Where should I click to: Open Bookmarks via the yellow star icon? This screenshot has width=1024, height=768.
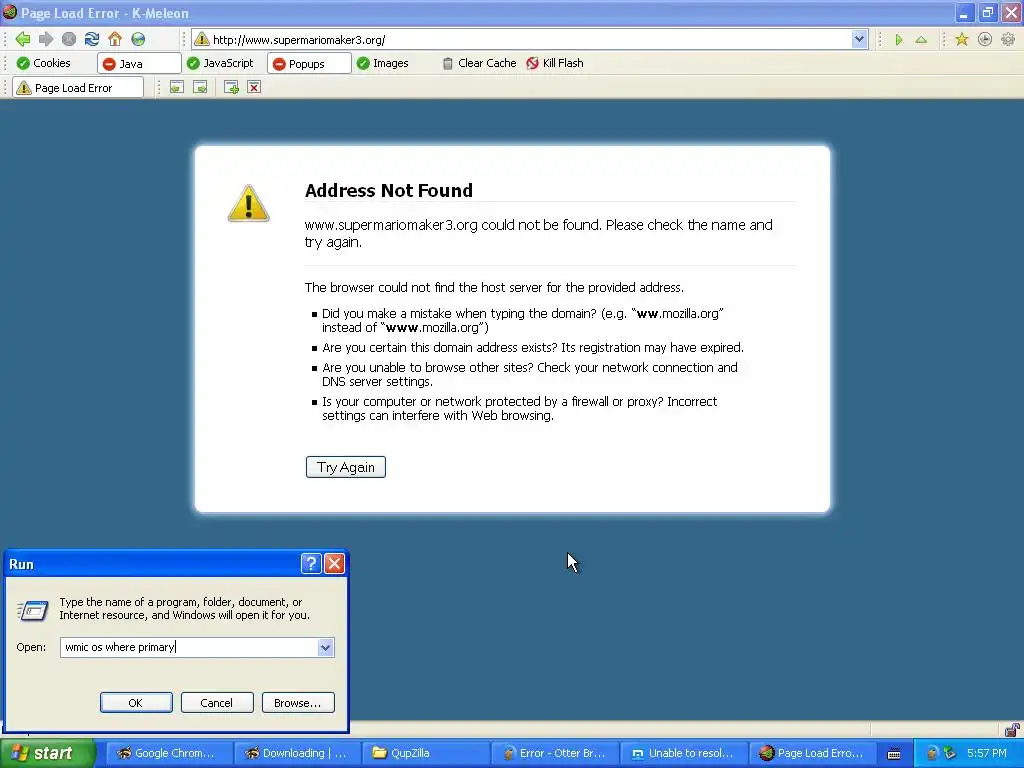tap(962, 40)
